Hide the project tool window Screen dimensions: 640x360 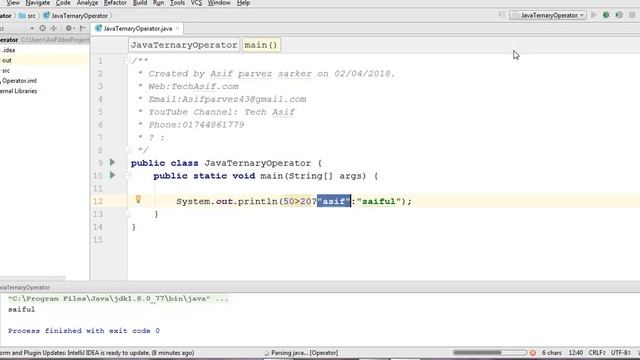(x=82, y=28)
